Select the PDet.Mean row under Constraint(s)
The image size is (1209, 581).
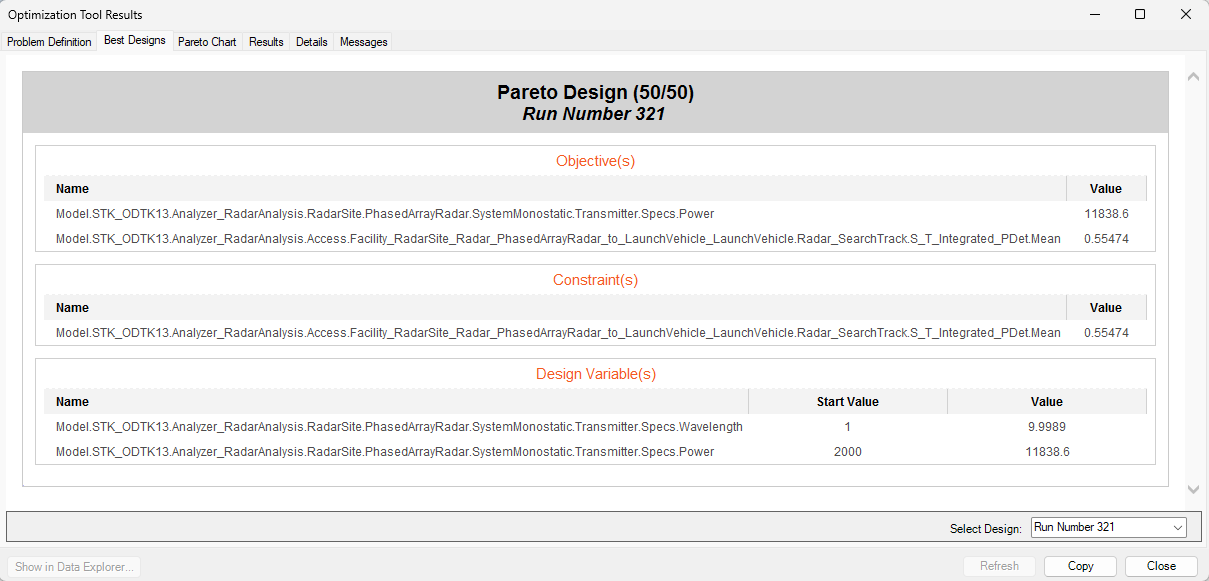pos(557,333)
